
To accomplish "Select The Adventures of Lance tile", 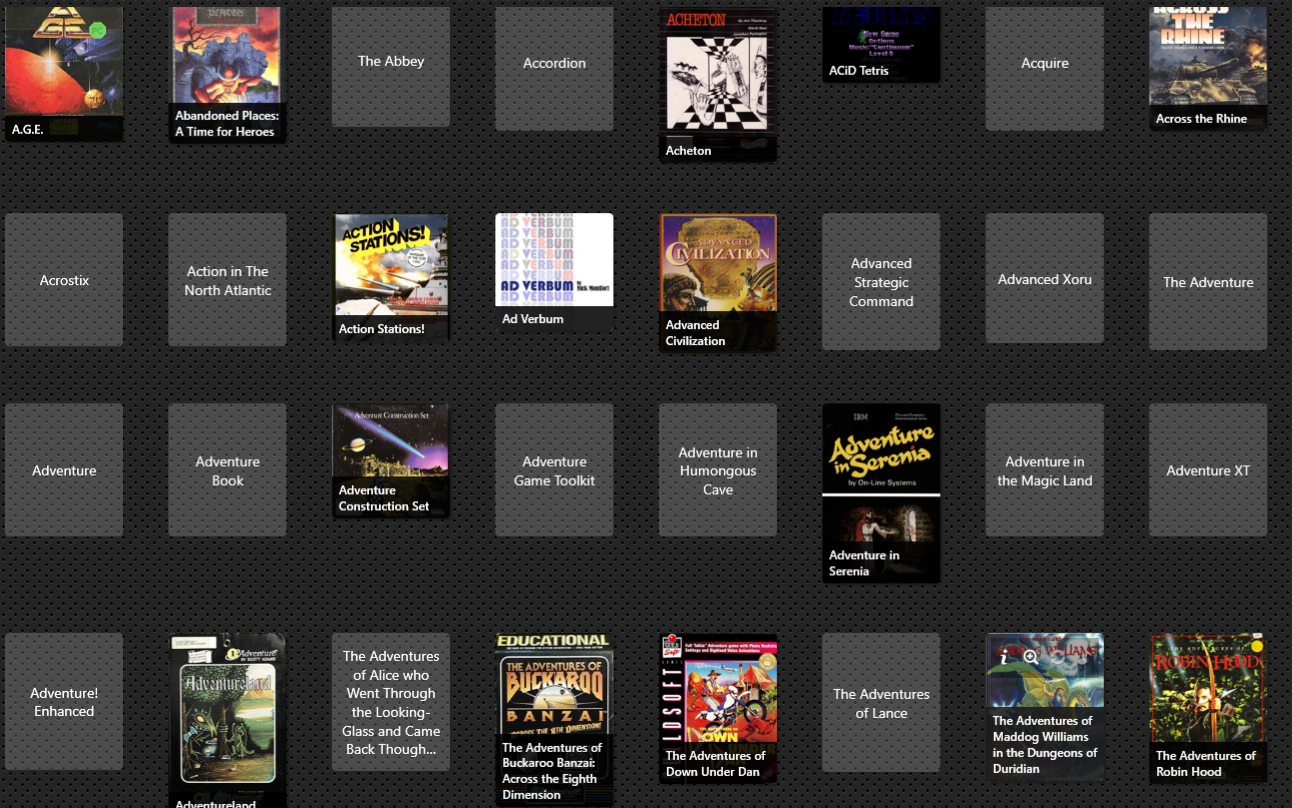I will (x=881, y=702).
